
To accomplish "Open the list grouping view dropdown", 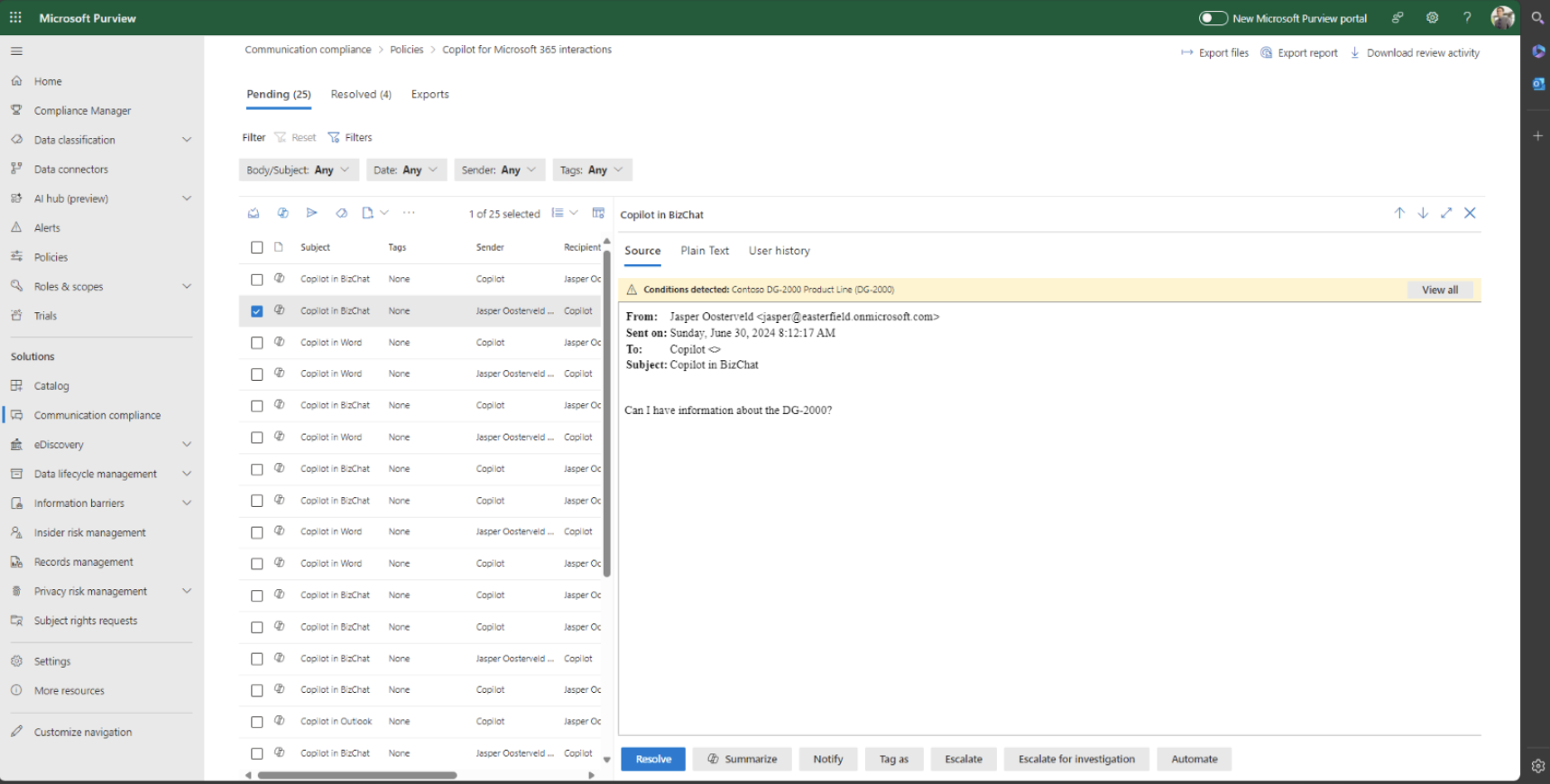I will tap(565, 213).
